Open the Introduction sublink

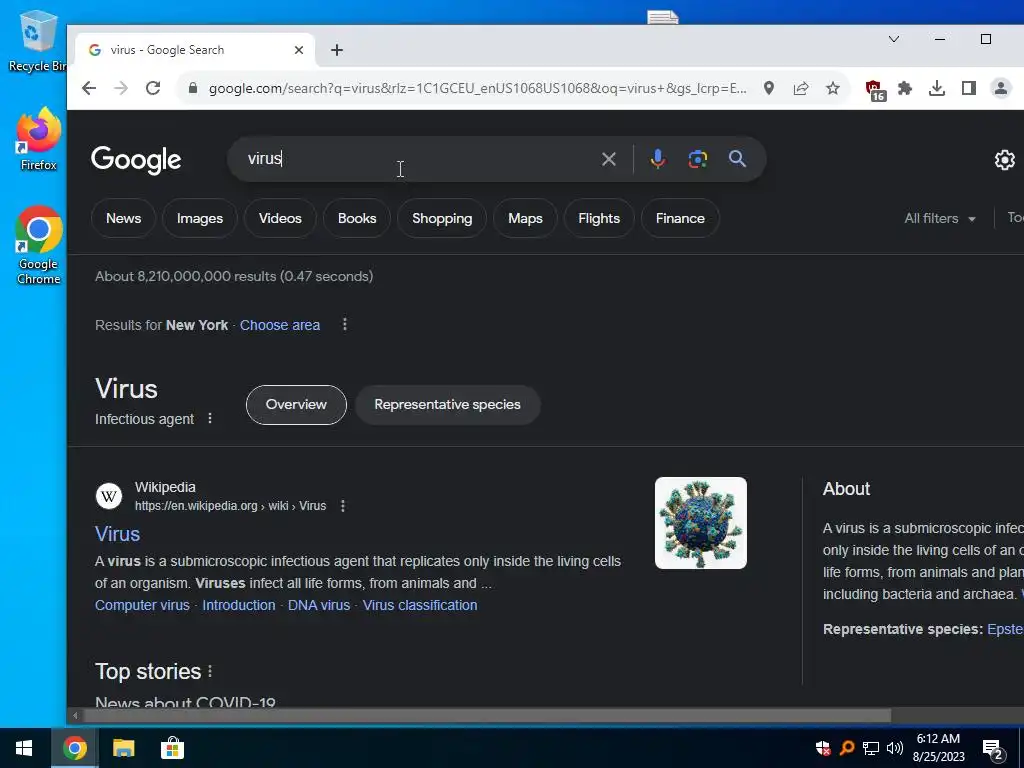coord(238,605)
